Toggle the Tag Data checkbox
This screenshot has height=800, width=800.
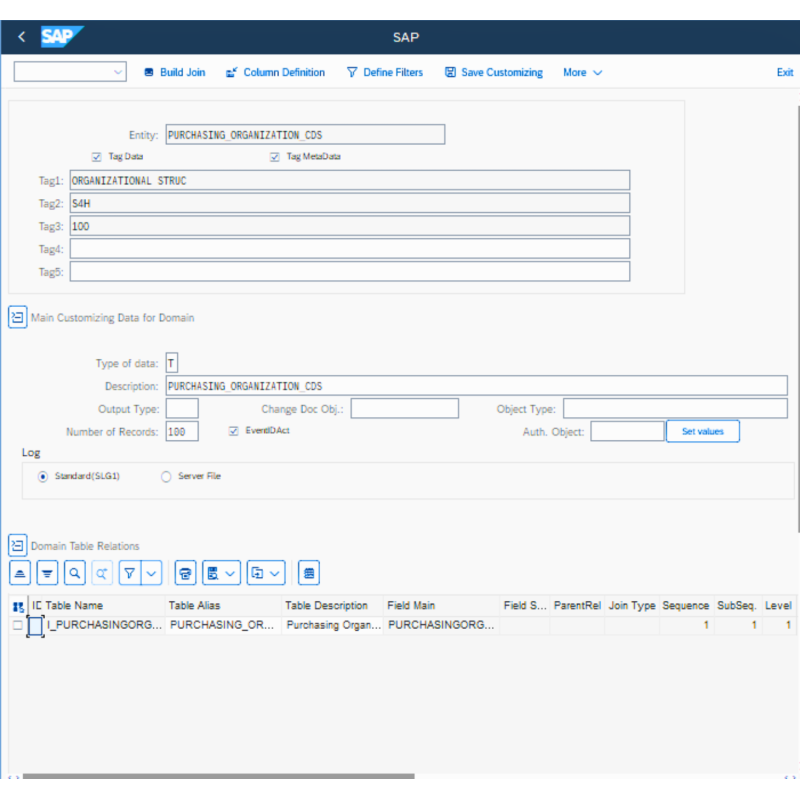[96, 156]
